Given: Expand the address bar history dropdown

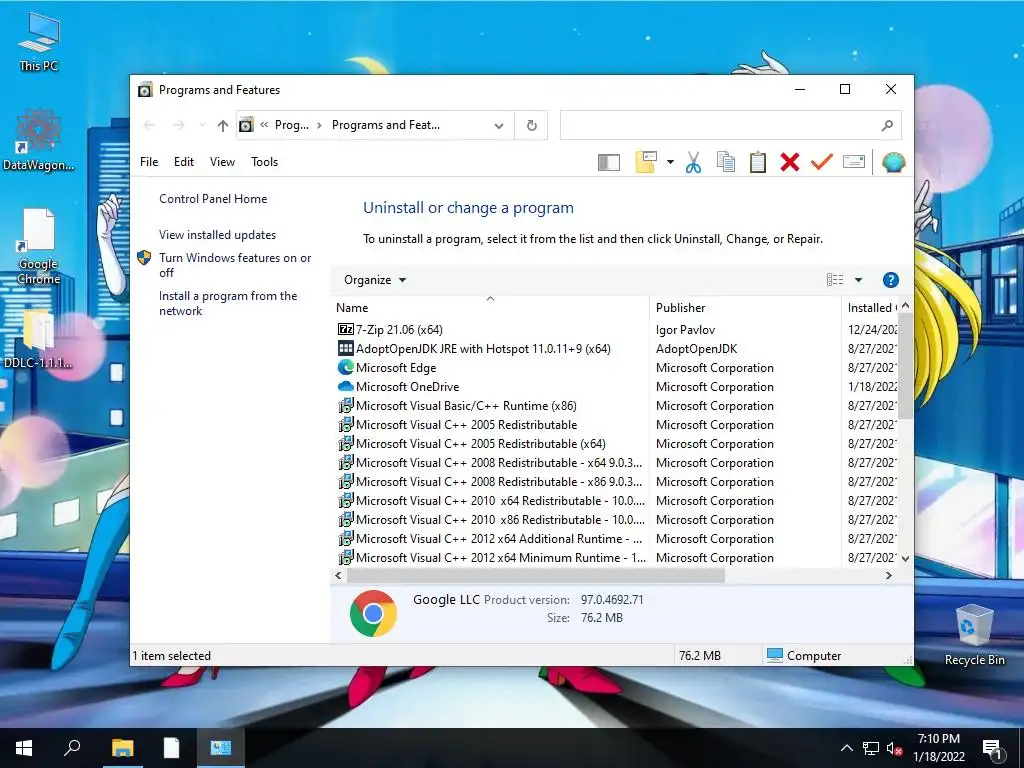Looking at the screenshot, I should [499, 125].
